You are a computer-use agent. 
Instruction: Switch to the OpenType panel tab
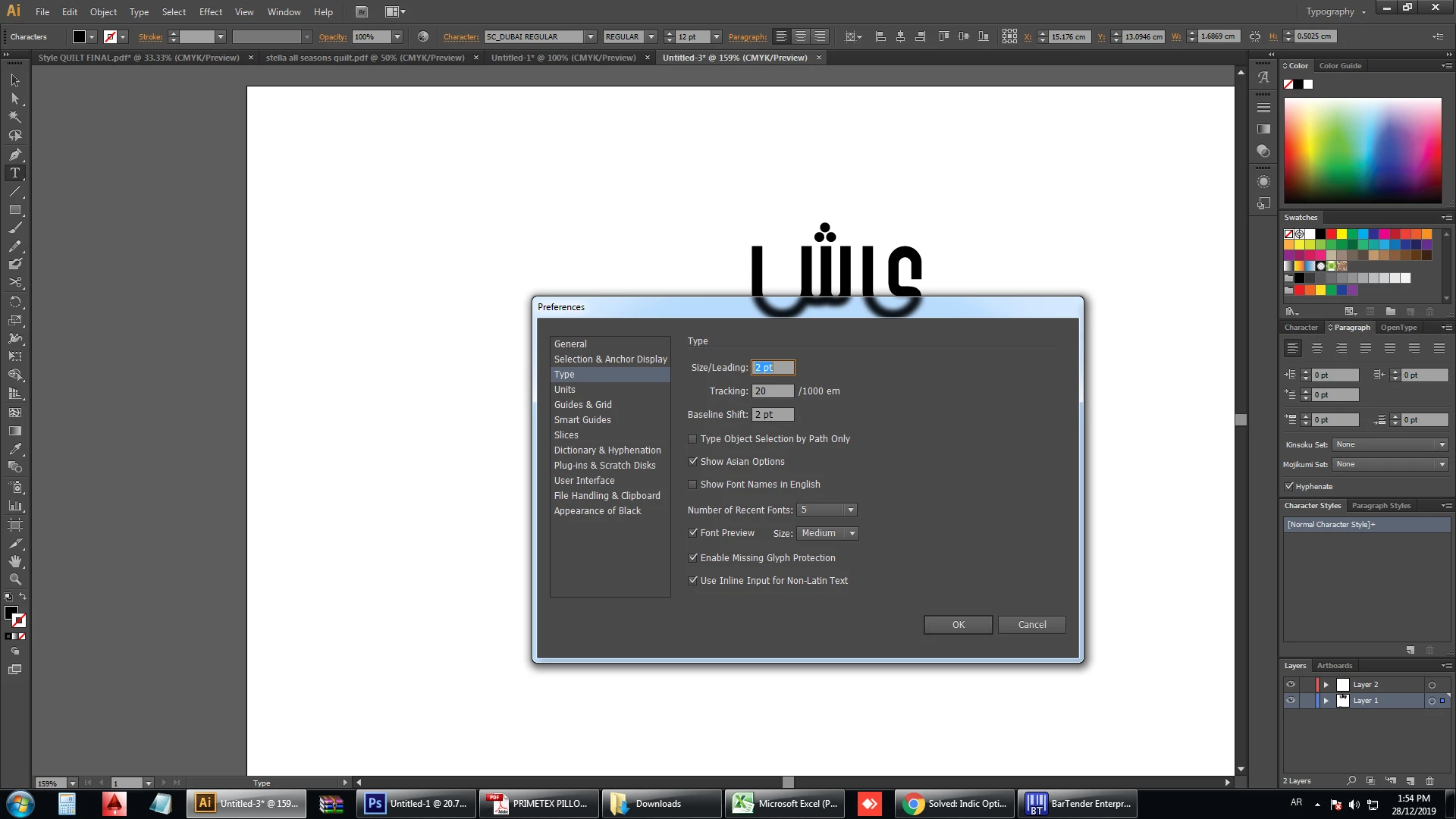coord(1398,328)
